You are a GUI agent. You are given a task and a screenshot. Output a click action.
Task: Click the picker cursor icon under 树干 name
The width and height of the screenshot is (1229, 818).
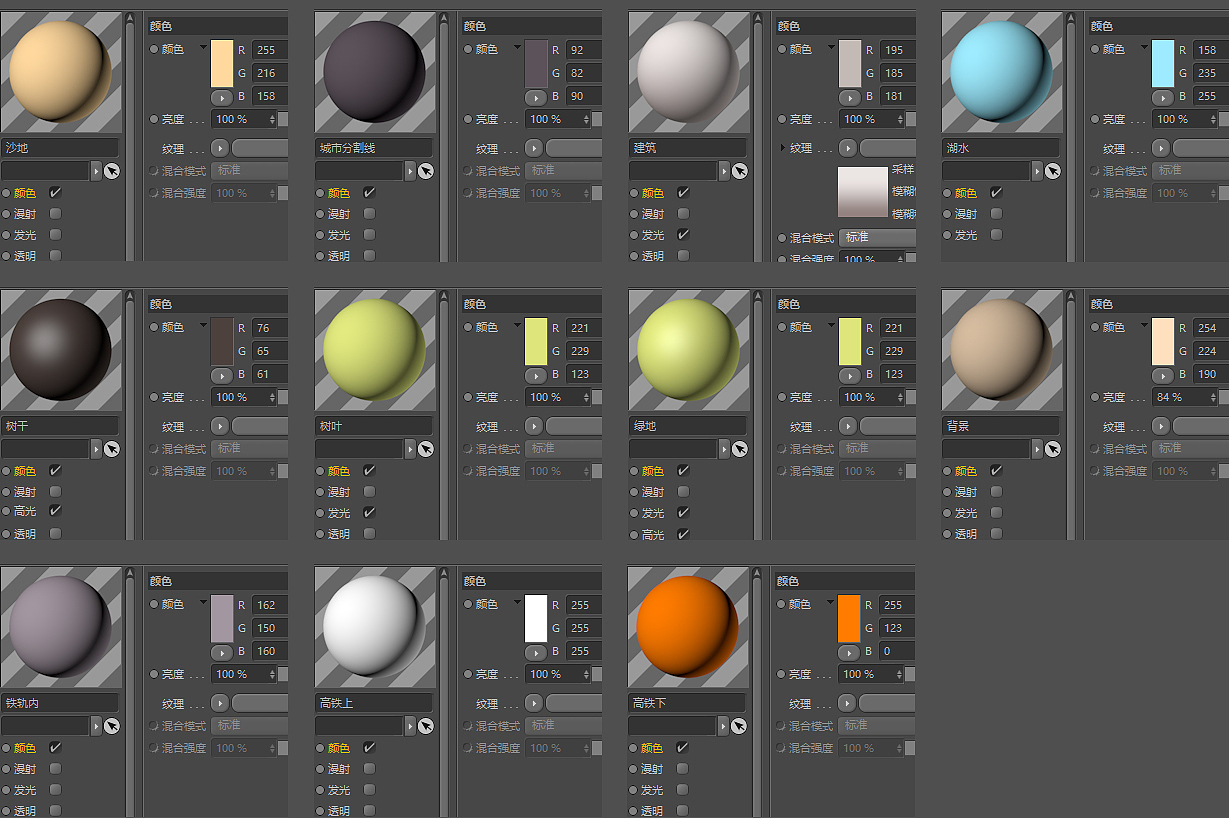tap(112, 449)
